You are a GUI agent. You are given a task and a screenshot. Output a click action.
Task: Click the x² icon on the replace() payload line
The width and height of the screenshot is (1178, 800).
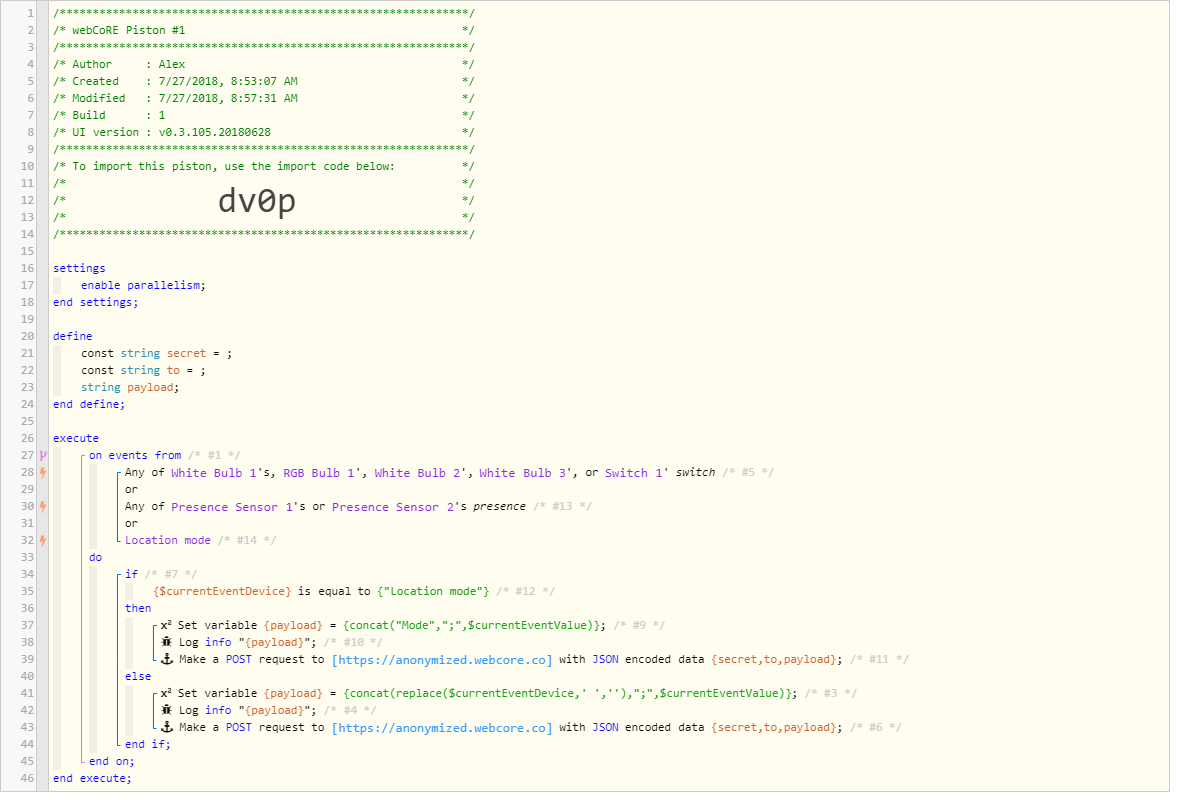166,693
